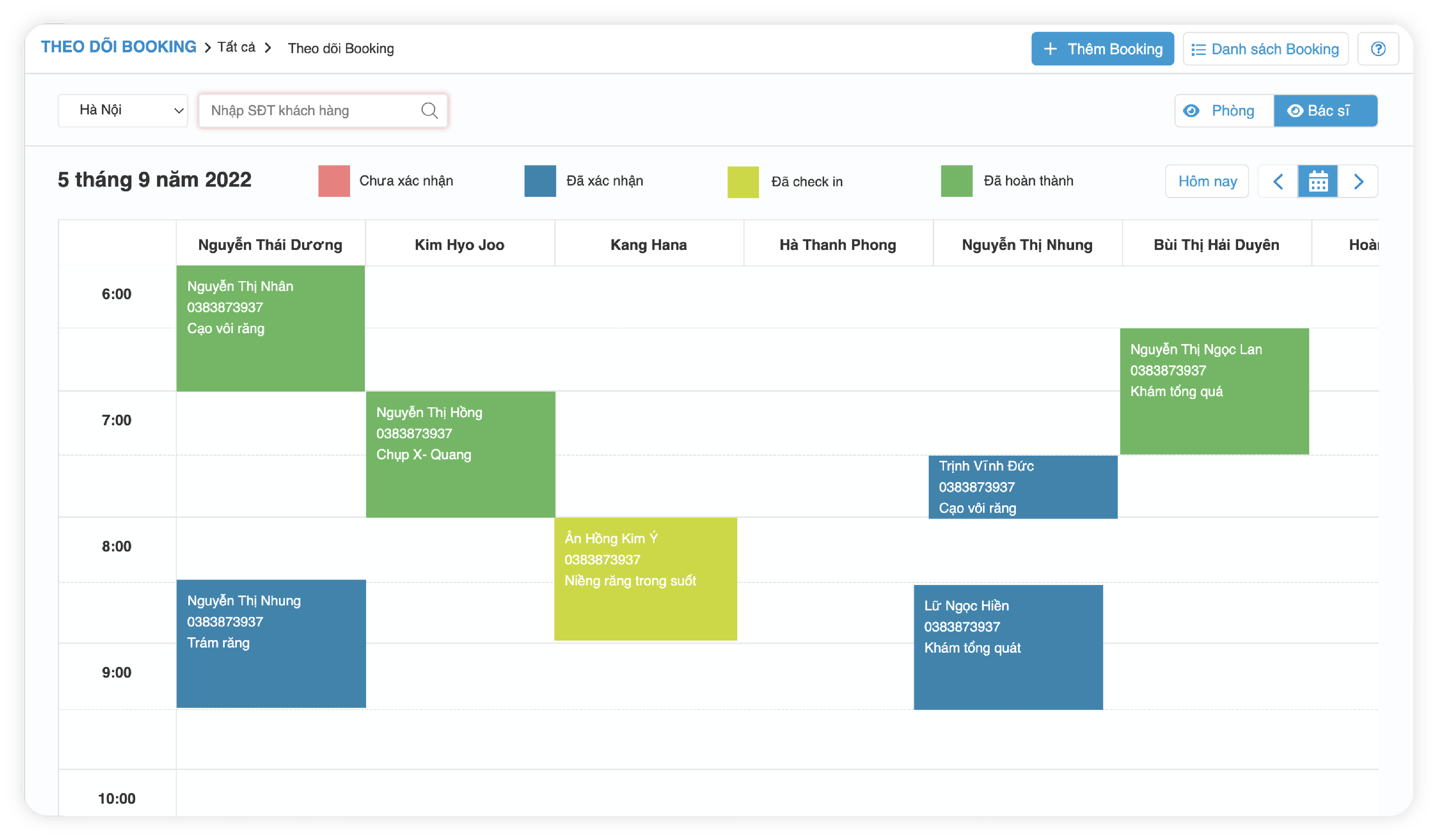1437x840 pixels.
Task: Open Danh sách Booking list
Action: (1265, 49)
